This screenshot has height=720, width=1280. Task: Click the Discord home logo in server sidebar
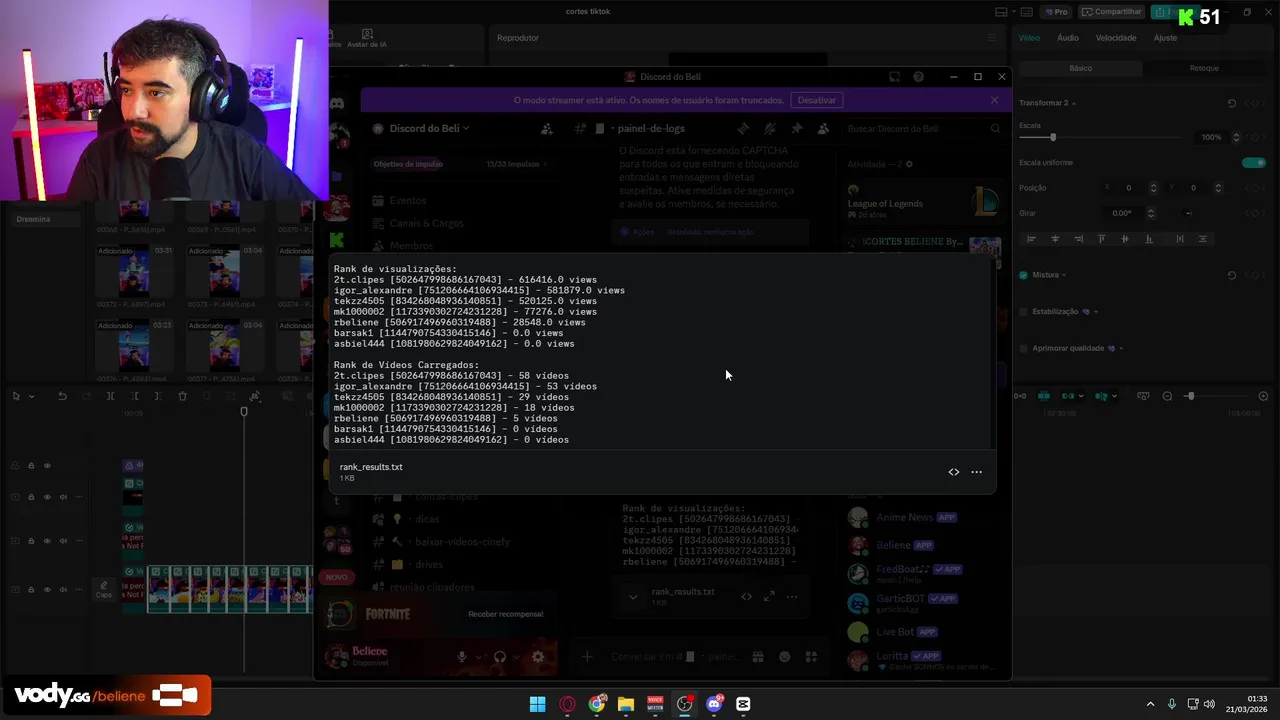(338, 104)
